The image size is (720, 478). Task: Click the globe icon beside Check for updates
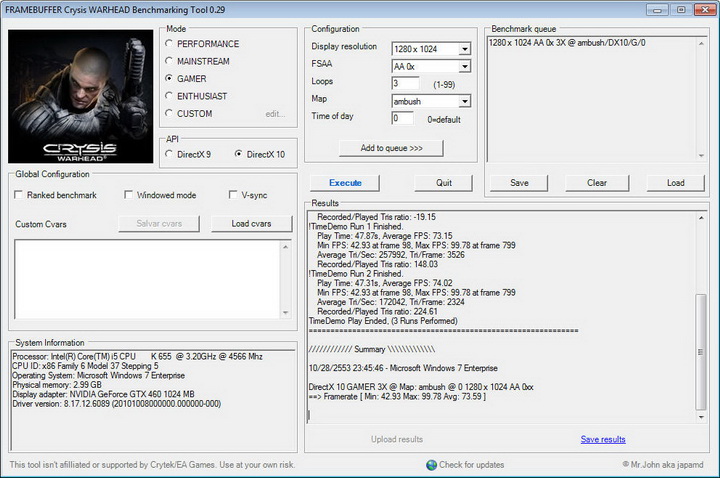coord(432,465)
